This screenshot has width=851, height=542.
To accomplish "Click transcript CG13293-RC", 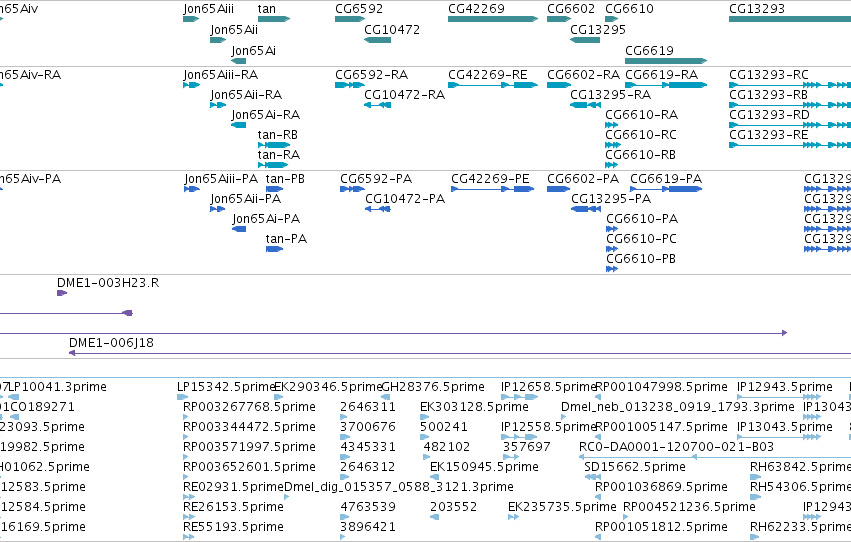I will (x=769, y=74).
